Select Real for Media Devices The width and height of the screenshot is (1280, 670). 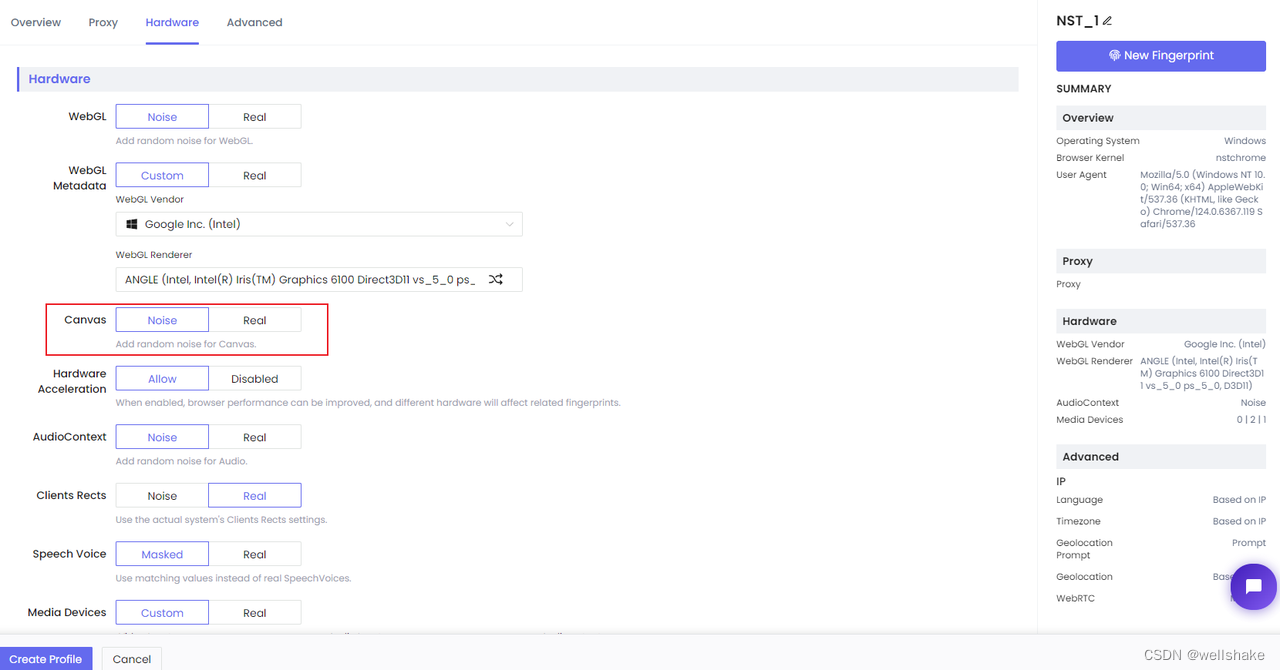pos(255,613)
